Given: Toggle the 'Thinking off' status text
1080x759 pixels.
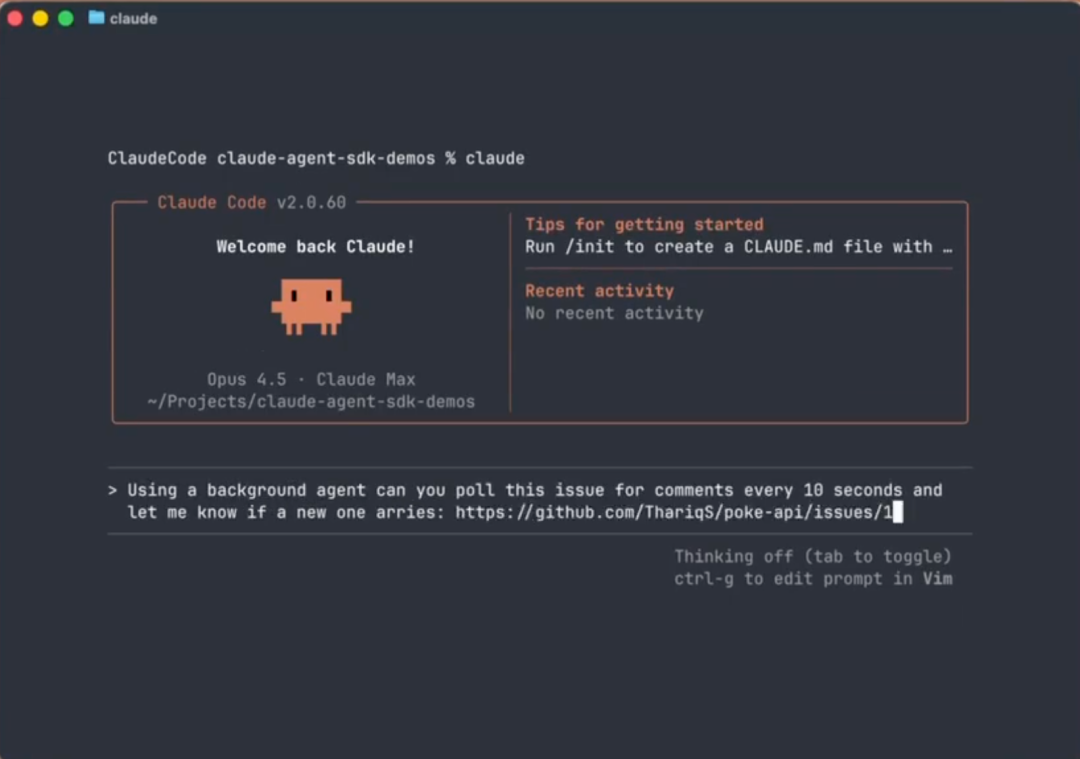Looking at the screenshot, I should point(812,556).
